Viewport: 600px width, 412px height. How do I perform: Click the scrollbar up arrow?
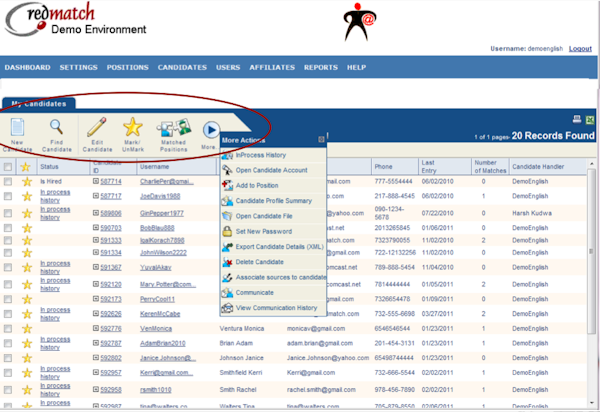coord(591,164)
